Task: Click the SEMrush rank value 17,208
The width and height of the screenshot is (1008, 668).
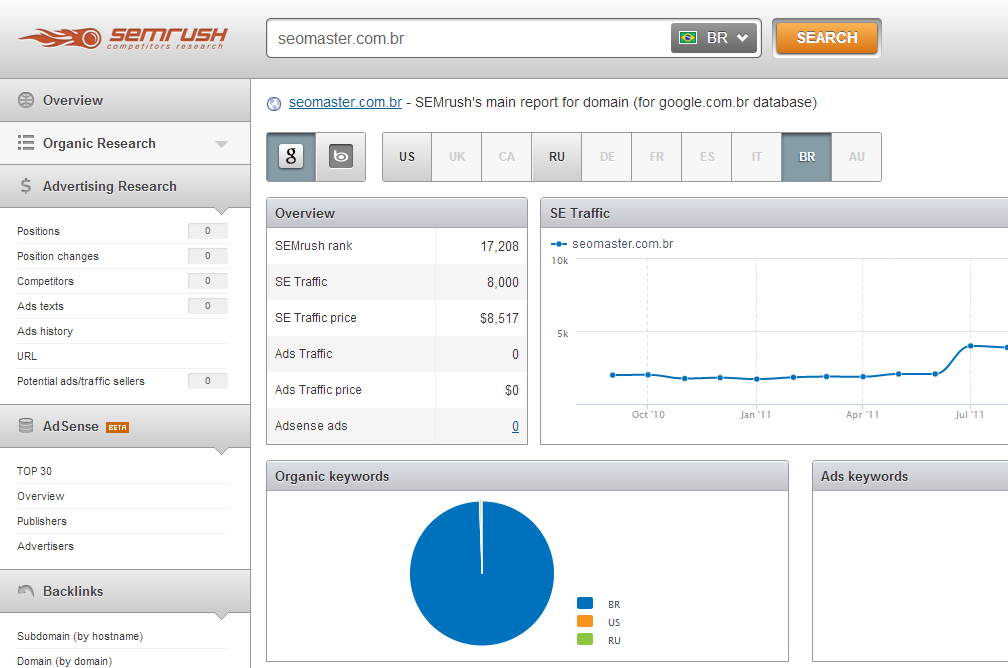Action: click(x=500, y=246)
